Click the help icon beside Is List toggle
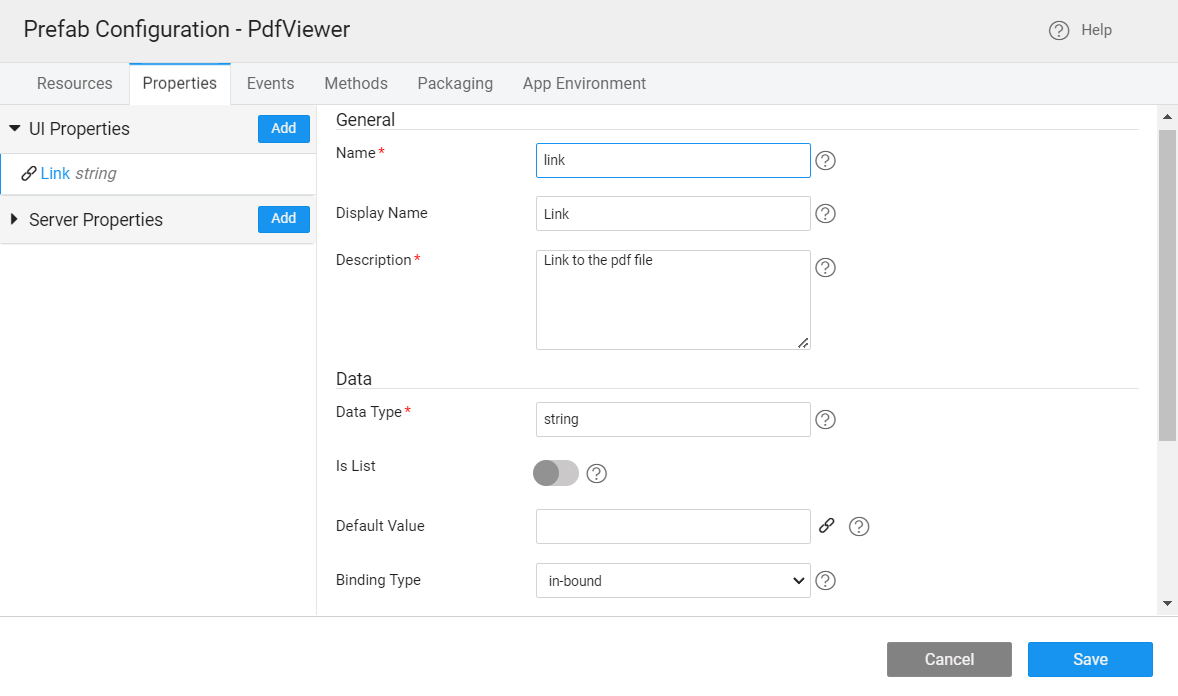 [597, 474]
